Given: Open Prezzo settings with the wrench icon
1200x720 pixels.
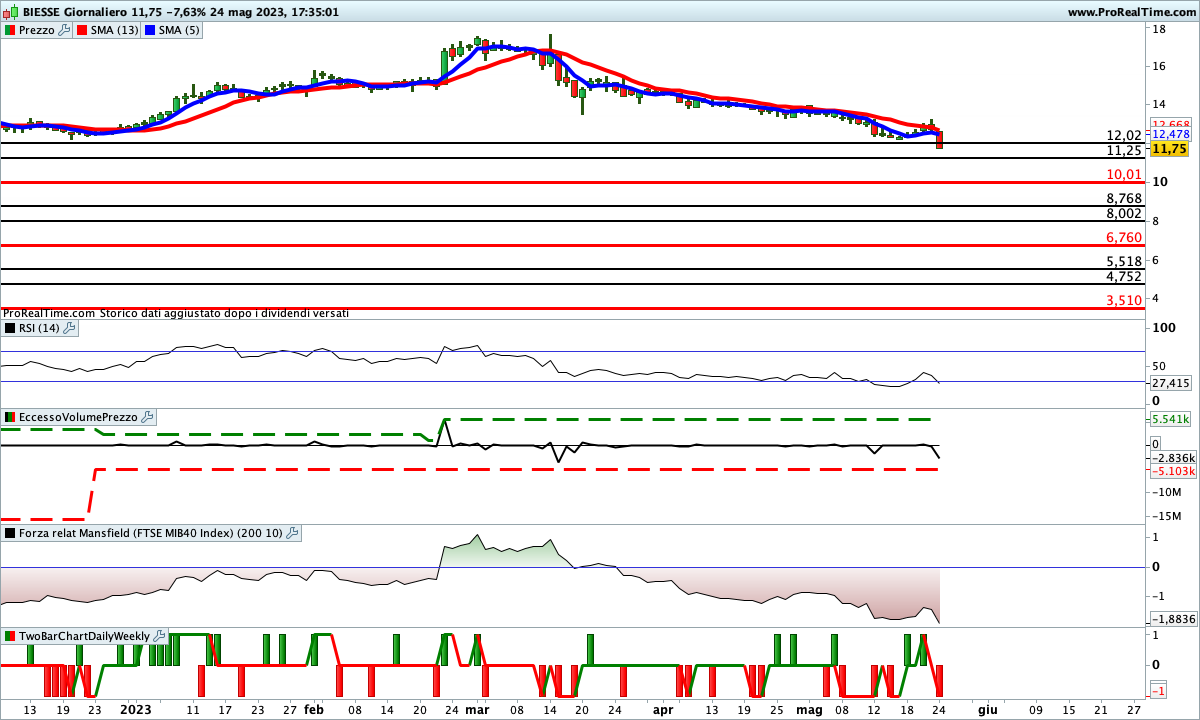Looking at the screenshot, I should tap(65, 30).
